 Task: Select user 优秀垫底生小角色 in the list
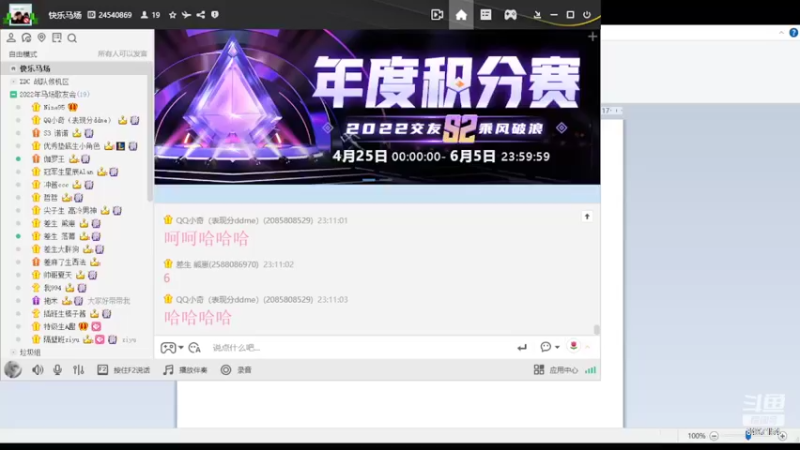coord(71,146)
